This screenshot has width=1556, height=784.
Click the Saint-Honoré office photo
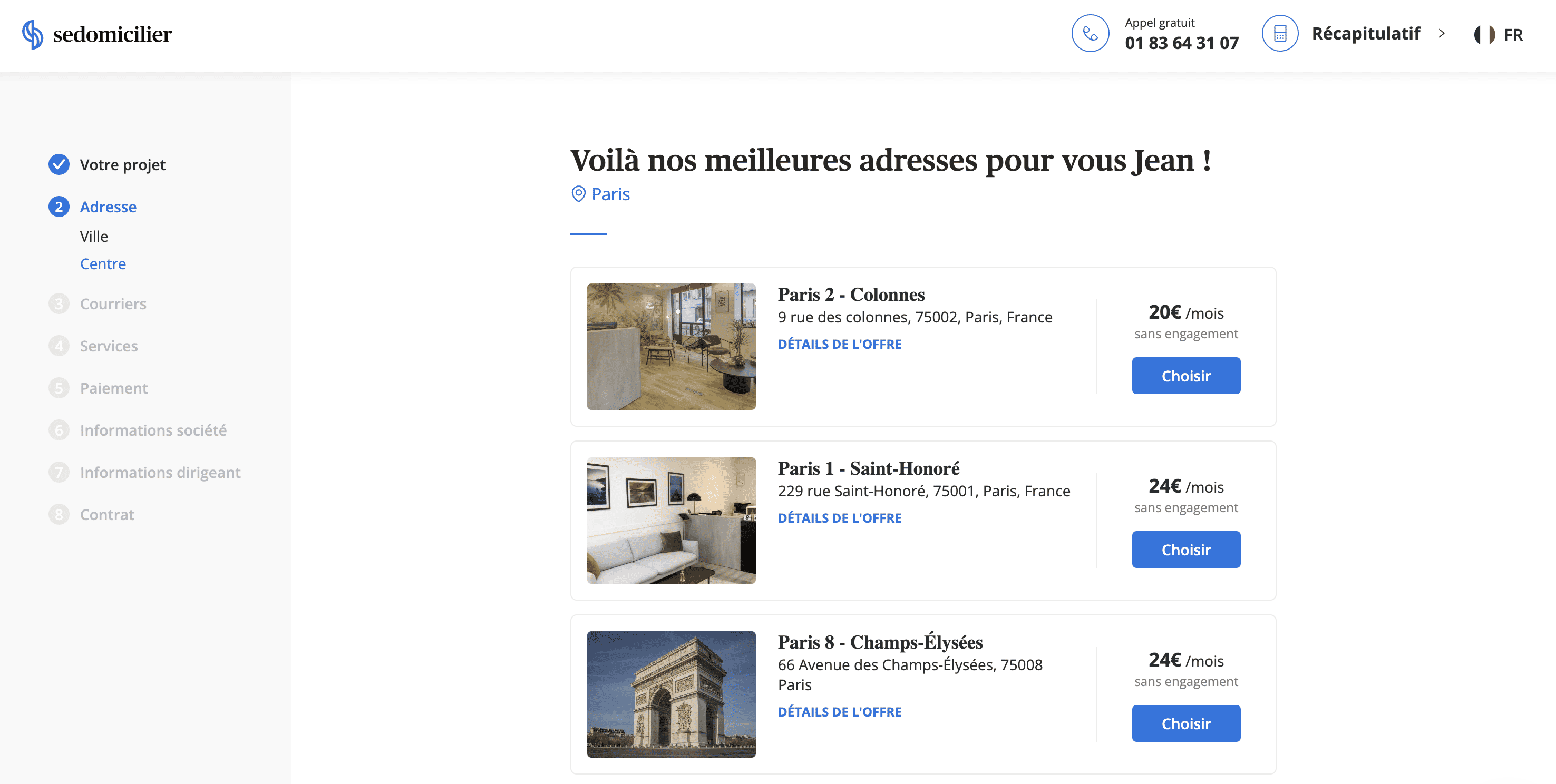670,520
